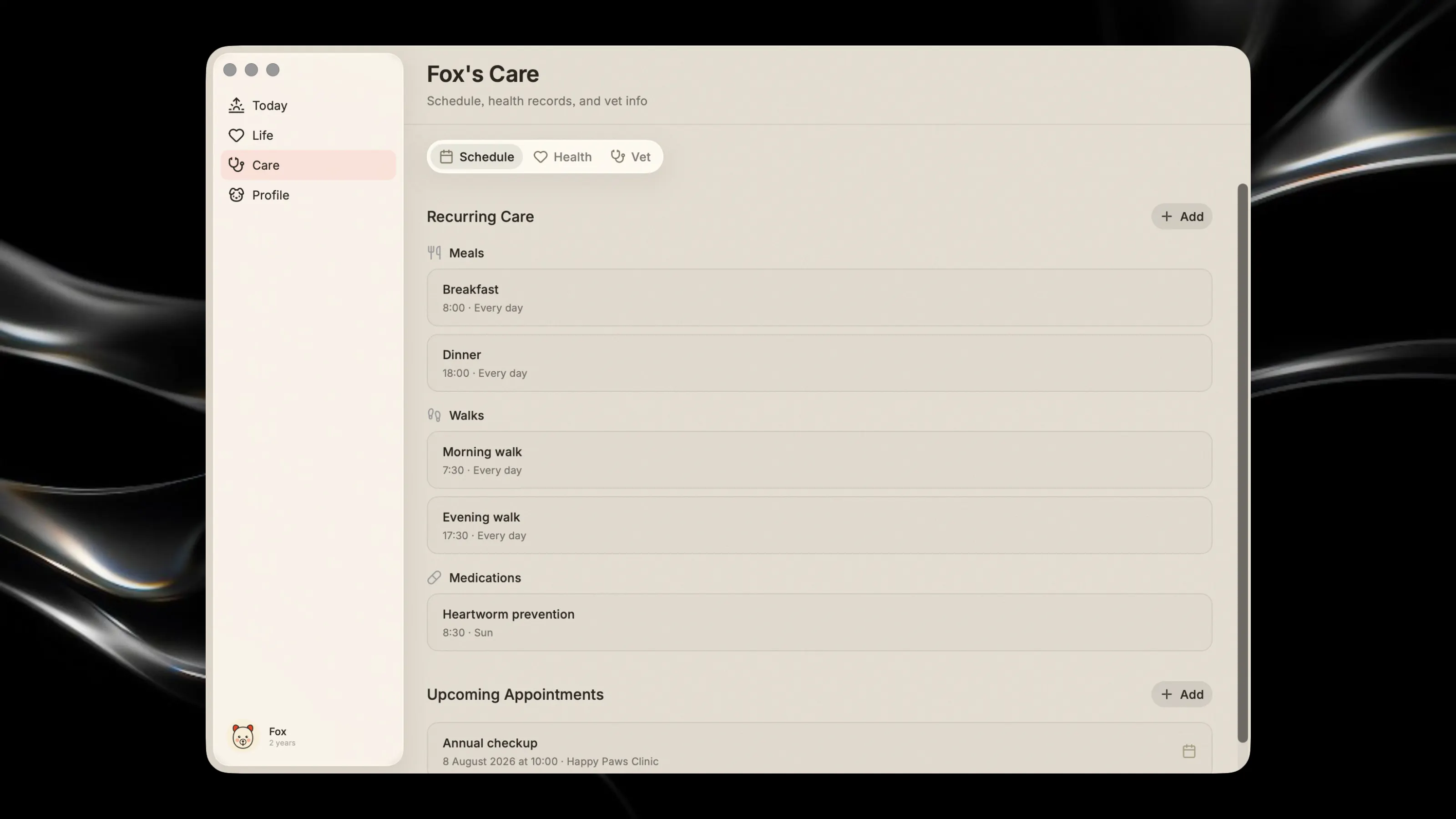Click the Fox's Care page title
The height and width of the screenshot is (819, 1456).
[x=483, y=74]
